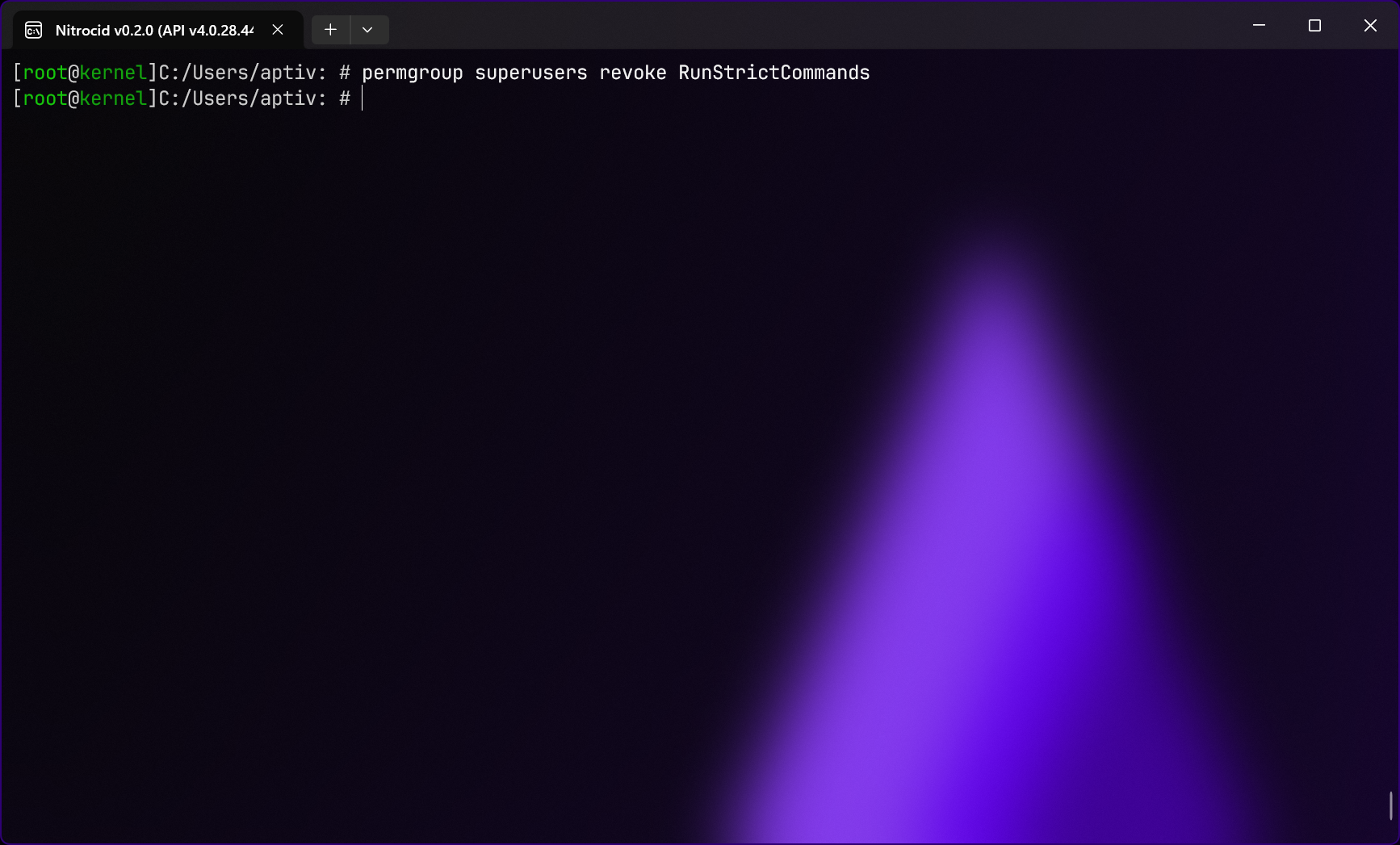Click the word 'superusers' in the command line

tap(531, 73)
